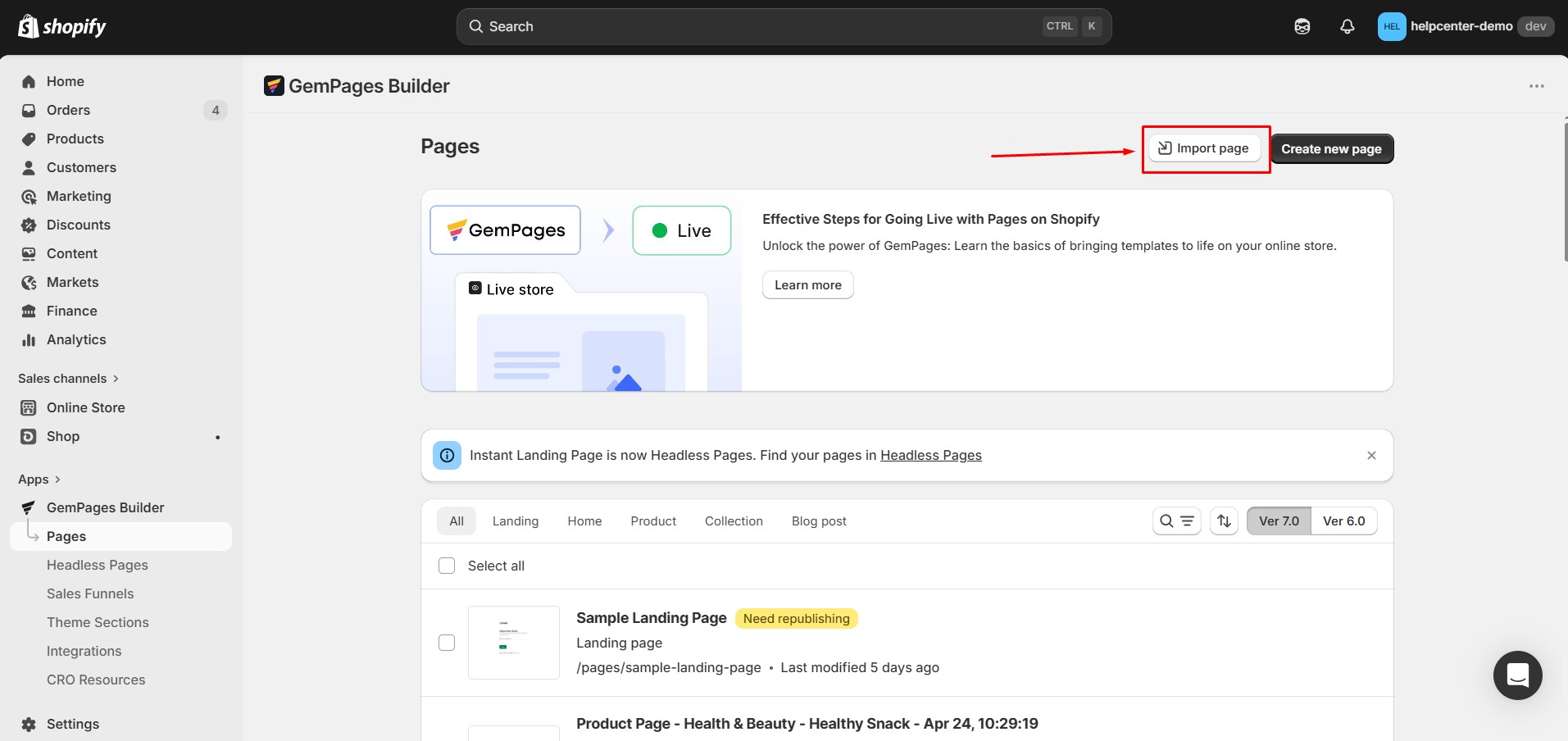Viewport: 1568px width, 741px height.
Task: Select Pages under GemPages Builder
Action: pyautogui.click(x=120, y=536)
